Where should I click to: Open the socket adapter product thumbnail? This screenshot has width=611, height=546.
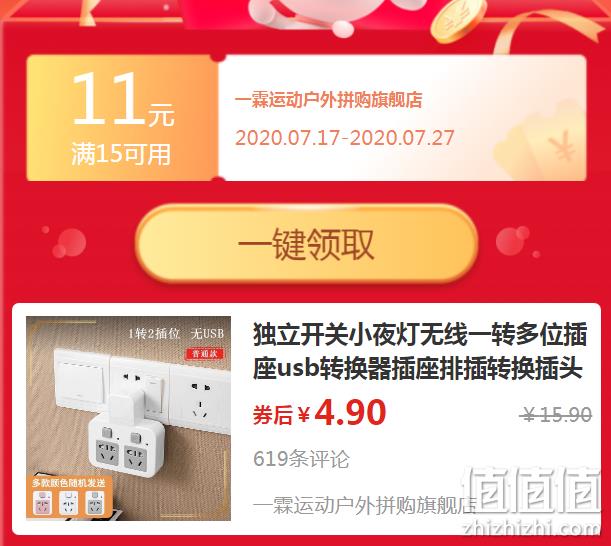(129, 418)
